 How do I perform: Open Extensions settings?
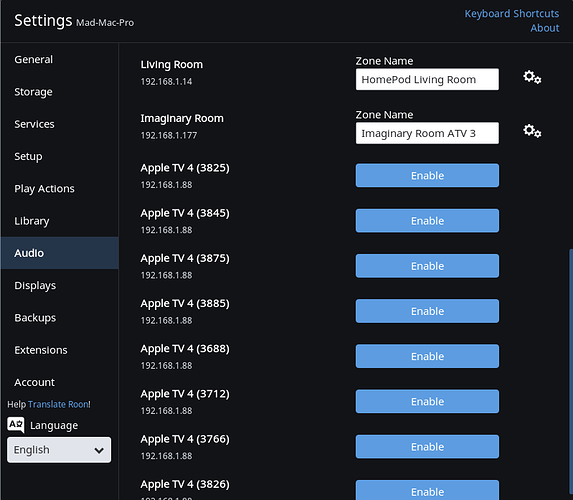pyautogui.click(x=60, y=350)
